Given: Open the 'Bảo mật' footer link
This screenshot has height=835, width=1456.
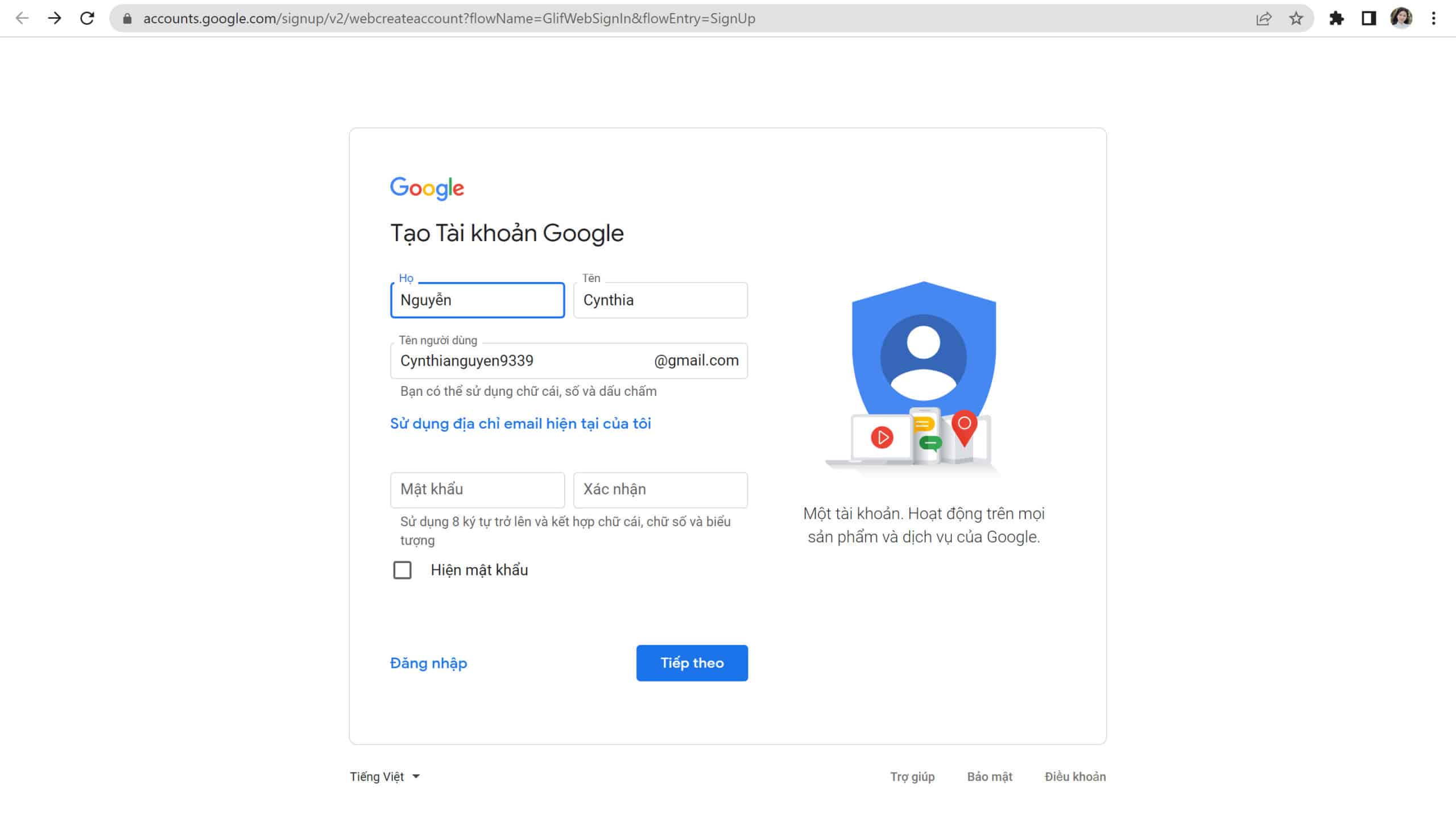Looking at the screenshot, I should tap(990, 776).
